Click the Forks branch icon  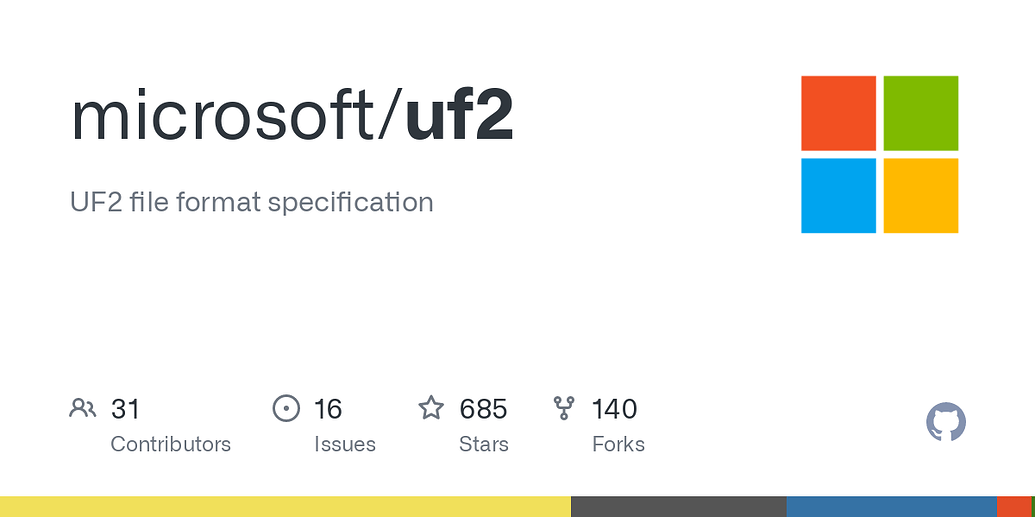tap(564, 408)
